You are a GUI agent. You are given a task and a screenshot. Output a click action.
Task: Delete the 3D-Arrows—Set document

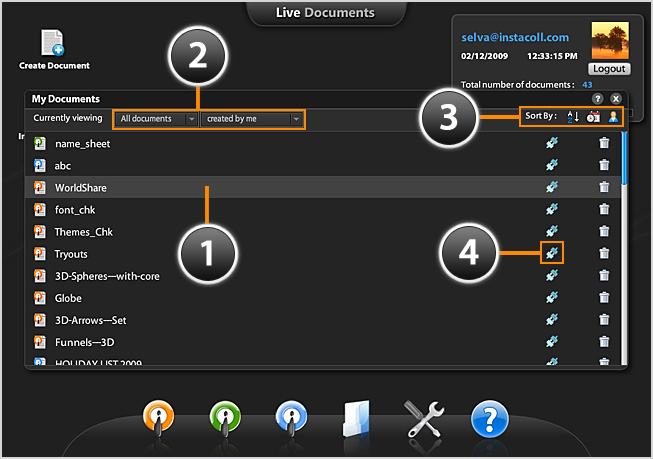click(604, 319)
